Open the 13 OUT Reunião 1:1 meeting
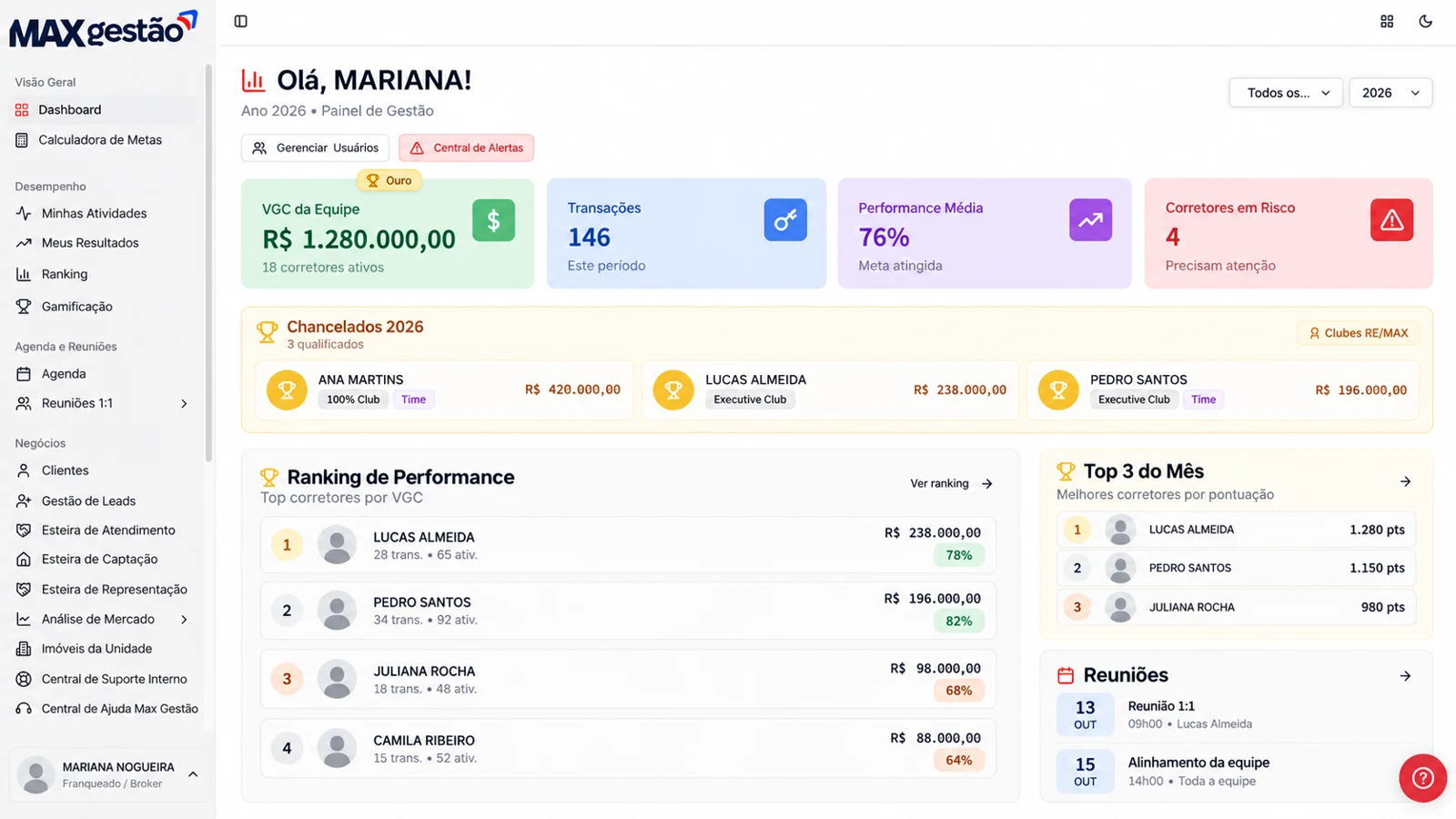The image size is (1456, 819). [1236, 714]
